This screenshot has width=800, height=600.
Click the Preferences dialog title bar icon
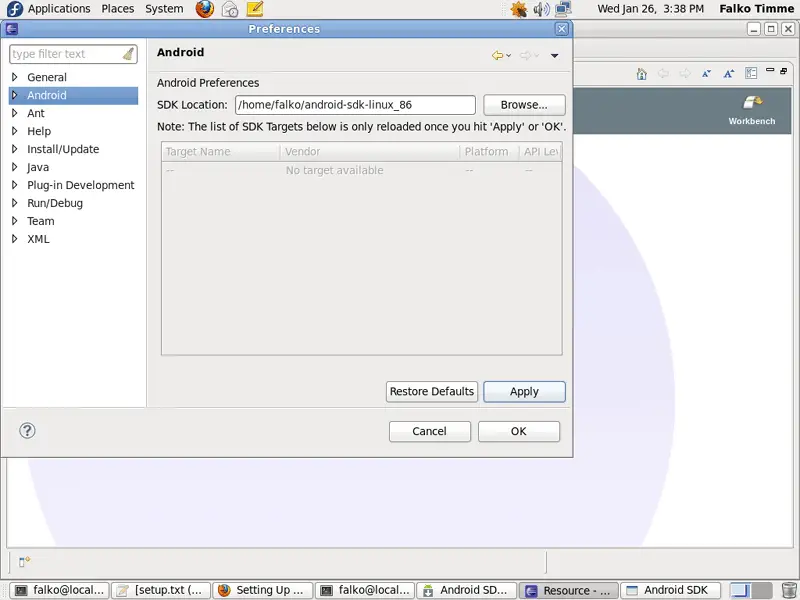click(x=12, y=29)
